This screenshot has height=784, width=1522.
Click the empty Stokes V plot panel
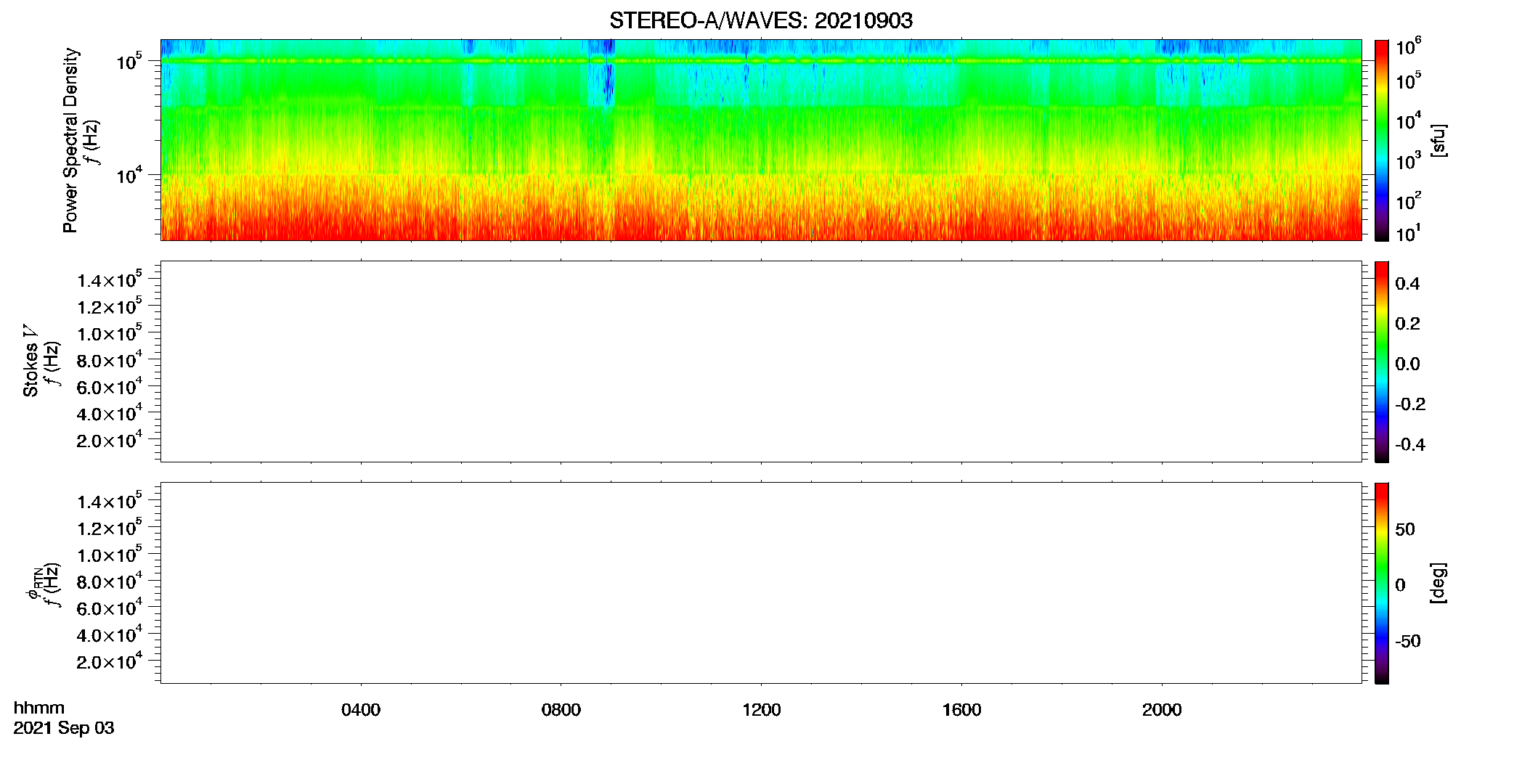click(761, 362)
